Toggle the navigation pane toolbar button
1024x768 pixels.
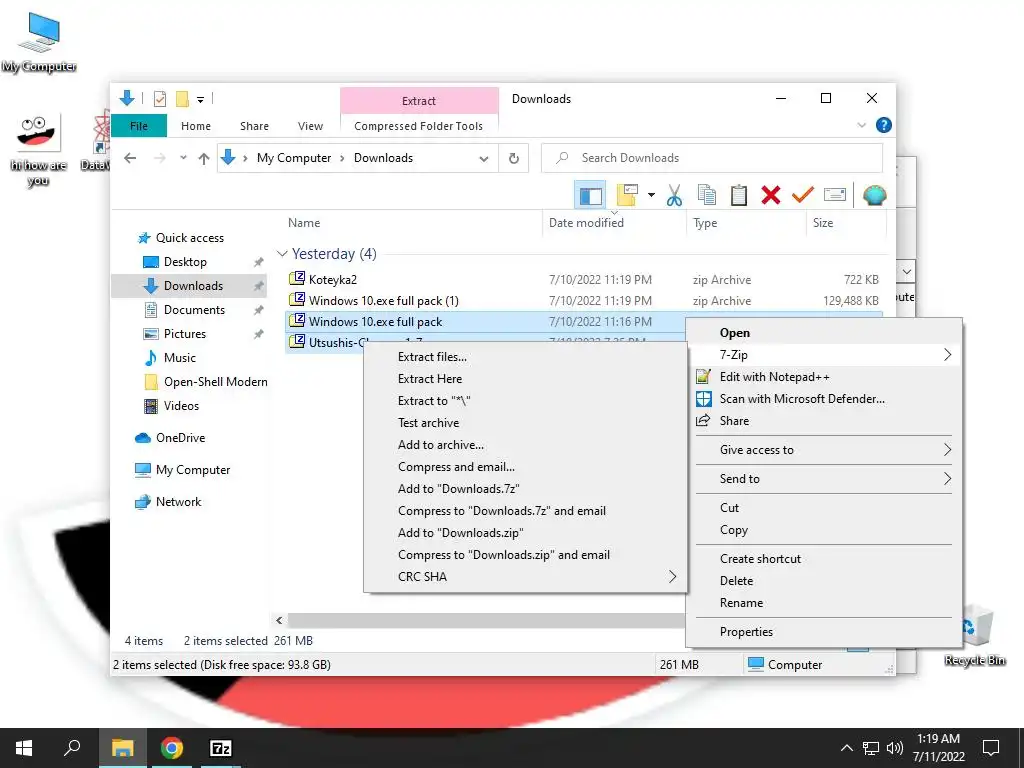point(590,195)
